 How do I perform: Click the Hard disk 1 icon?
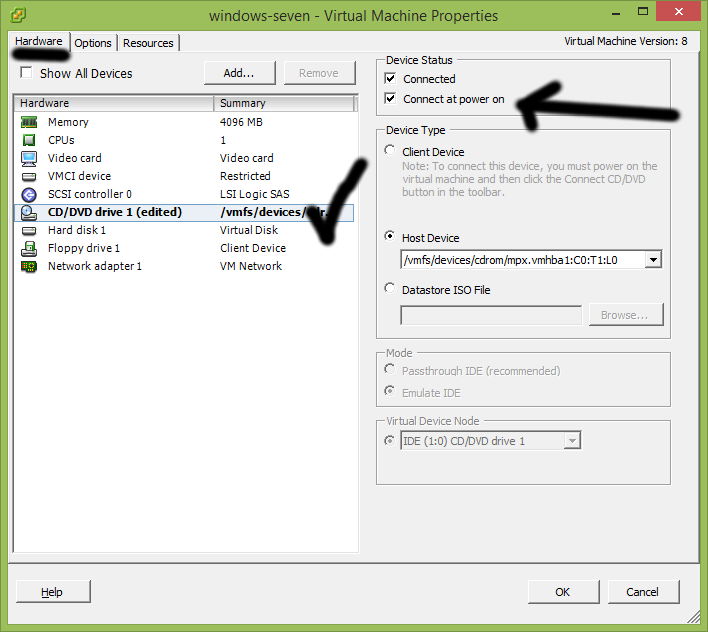pyautogui.click(x=29, y=231)
